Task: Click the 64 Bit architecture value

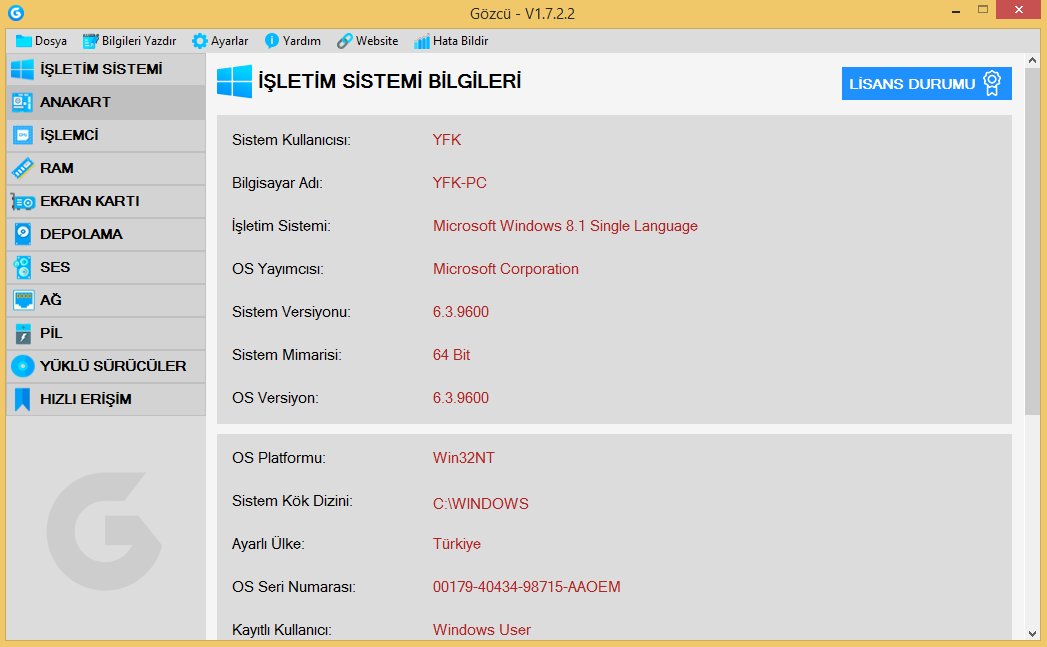Action: pyautogui.click(x=451, y=355)
